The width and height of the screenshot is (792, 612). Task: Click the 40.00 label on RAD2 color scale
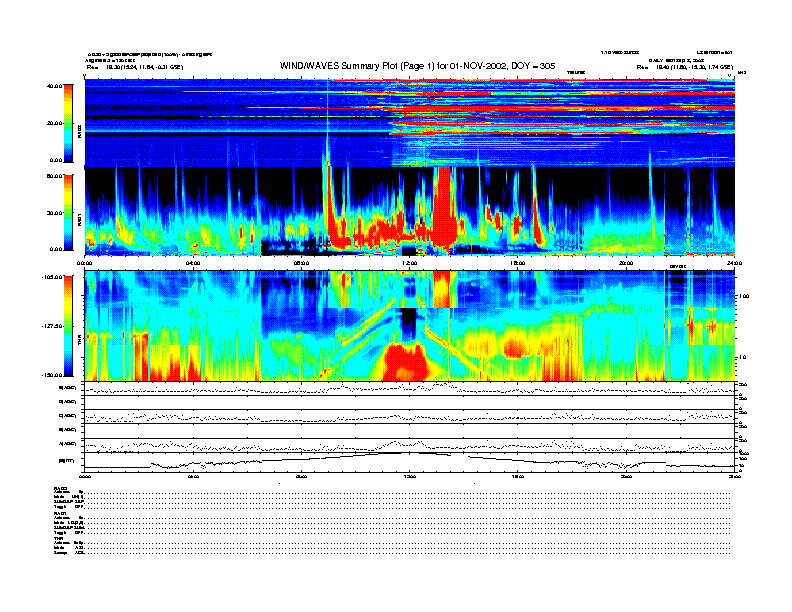pos(55,86)
